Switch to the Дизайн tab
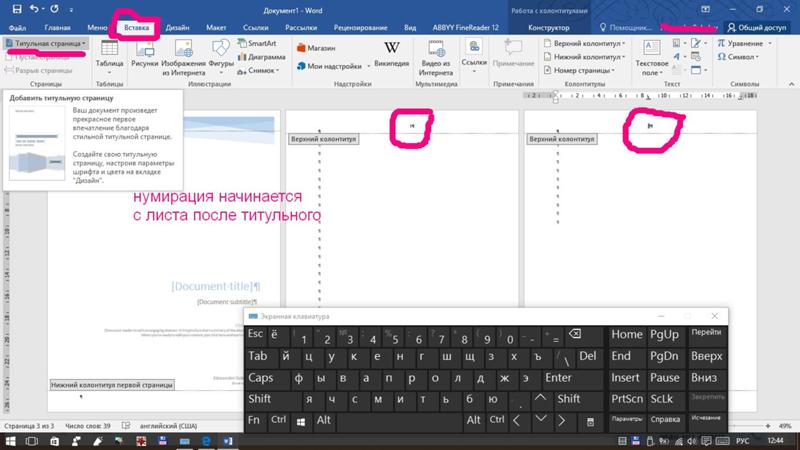This screenshot has height=450, width=800. [178, 28]
